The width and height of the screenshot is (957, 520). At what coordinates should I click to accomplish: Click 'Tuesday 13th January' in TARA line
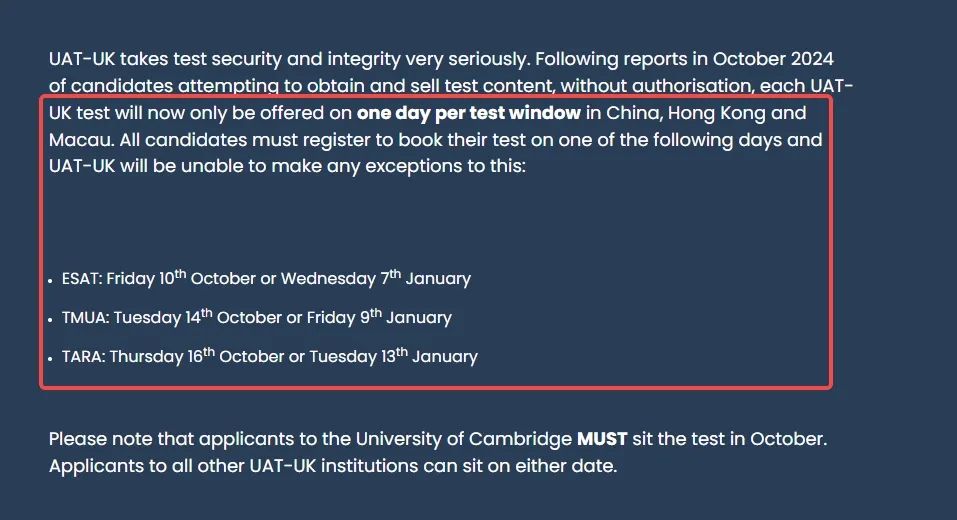393,356
